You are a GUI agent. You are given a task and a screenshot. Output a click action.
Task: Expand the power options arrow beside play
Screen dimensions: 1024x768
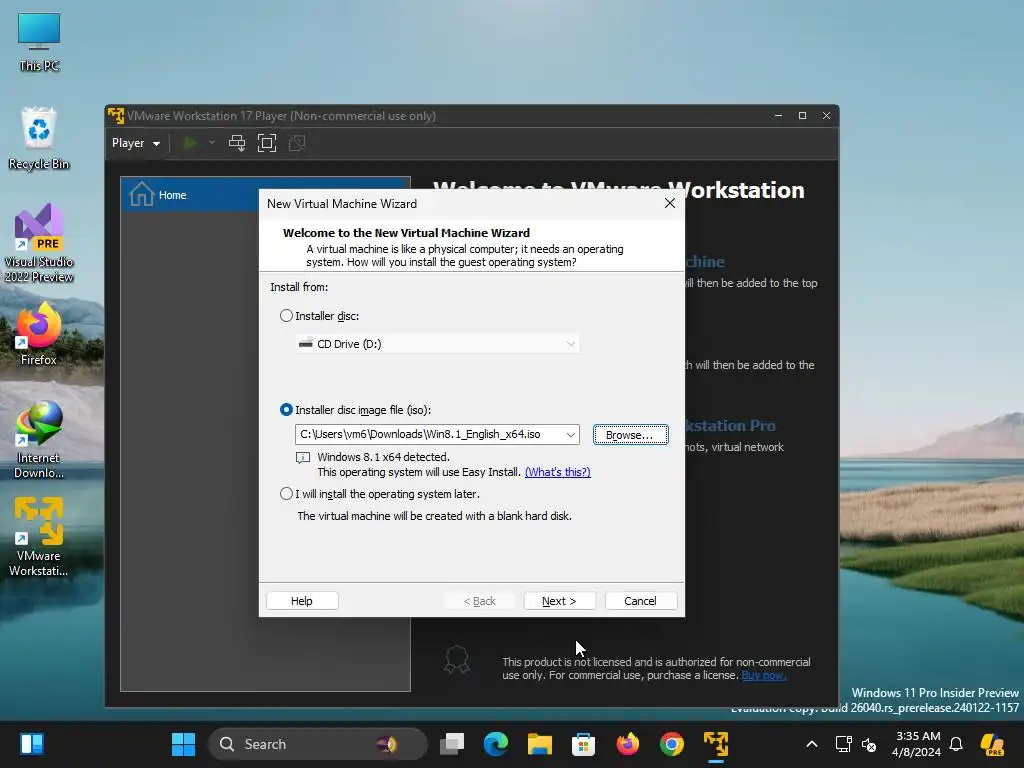click(212, 143)
